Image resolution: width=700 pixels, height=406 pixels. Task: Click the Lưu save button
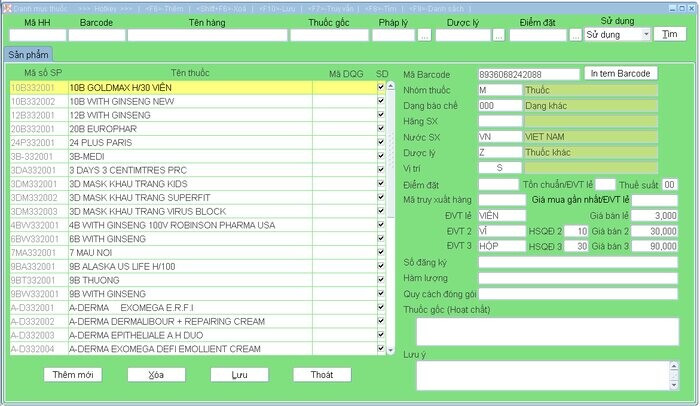point(239,374)
